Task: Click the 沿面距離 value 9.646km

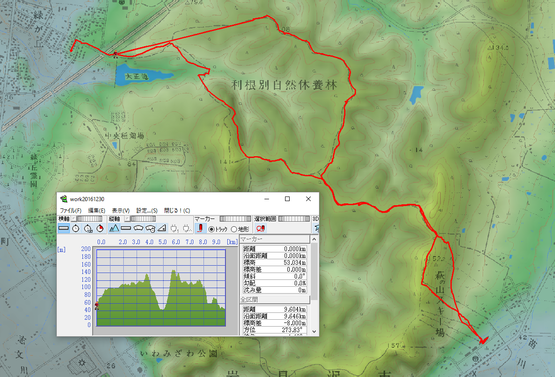Action: pos(295,316)
